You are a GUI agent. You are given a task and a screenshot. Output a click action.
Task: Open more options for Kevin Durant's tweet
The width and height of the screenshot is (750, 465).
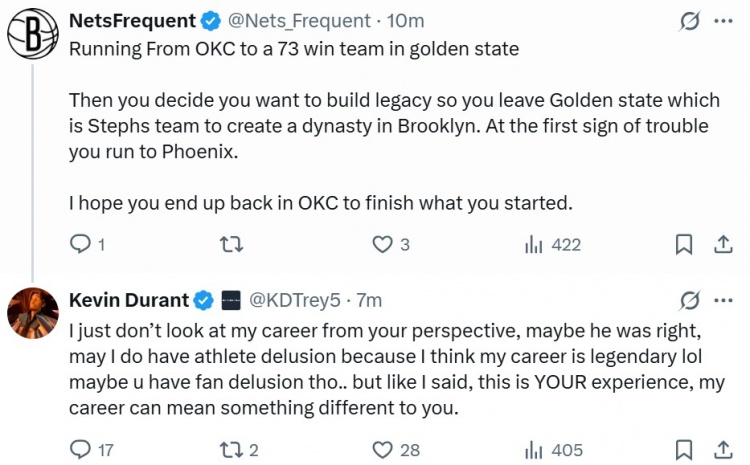click(x=722, y=299)
